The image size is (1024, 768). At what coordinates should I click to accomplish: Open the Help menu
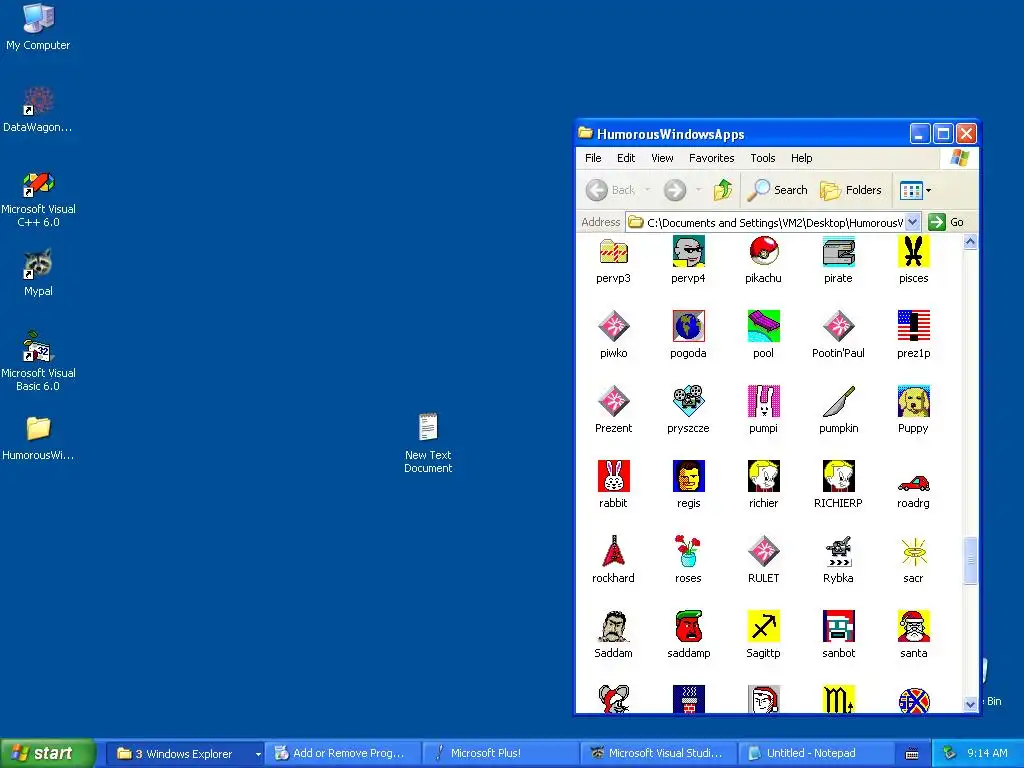801,158
